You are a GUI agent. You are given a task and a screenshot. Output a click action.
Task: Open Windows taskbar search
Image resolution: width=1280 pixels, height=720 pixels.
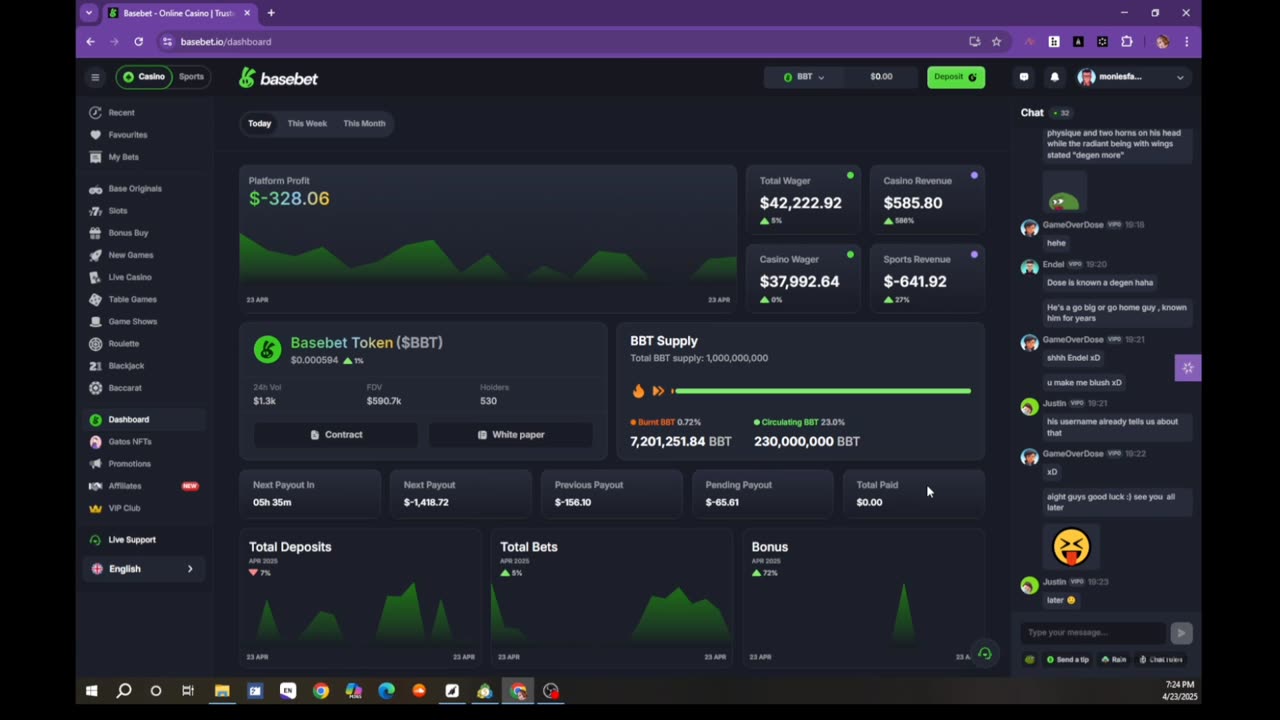(x=124, y=691)
